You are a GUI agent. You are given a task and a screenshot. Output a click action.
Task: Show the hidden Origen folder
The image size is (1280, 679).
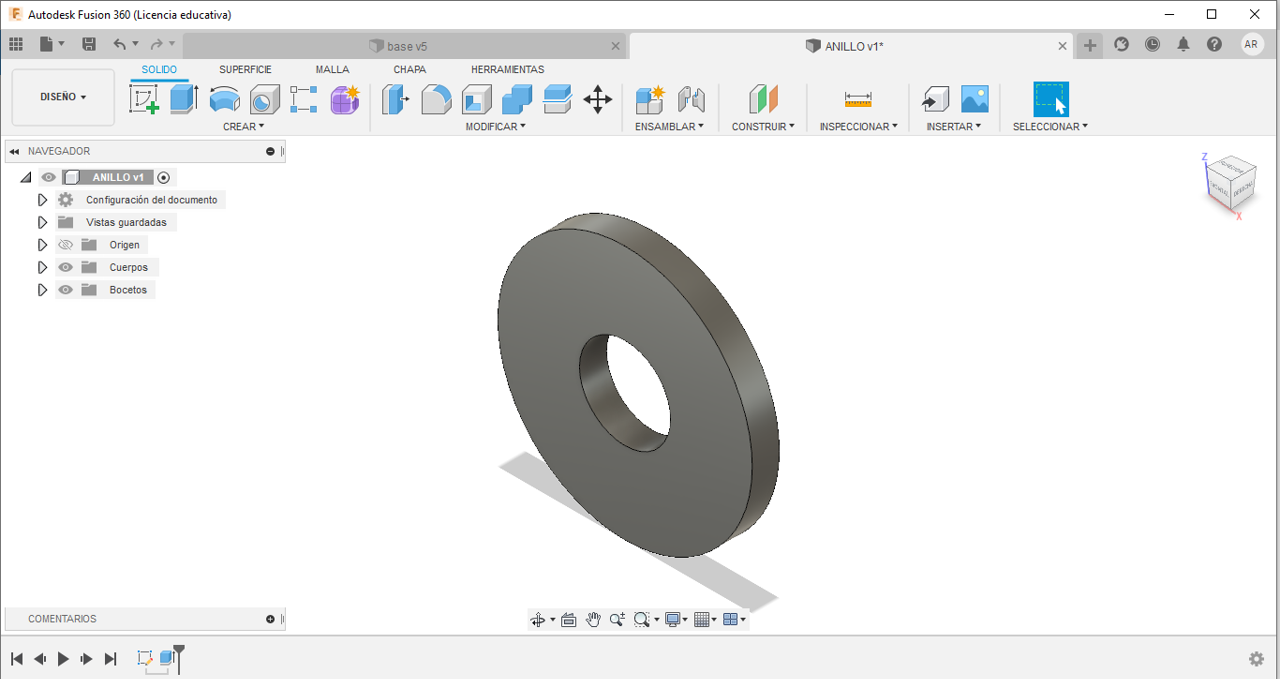(x=66, y=245)
